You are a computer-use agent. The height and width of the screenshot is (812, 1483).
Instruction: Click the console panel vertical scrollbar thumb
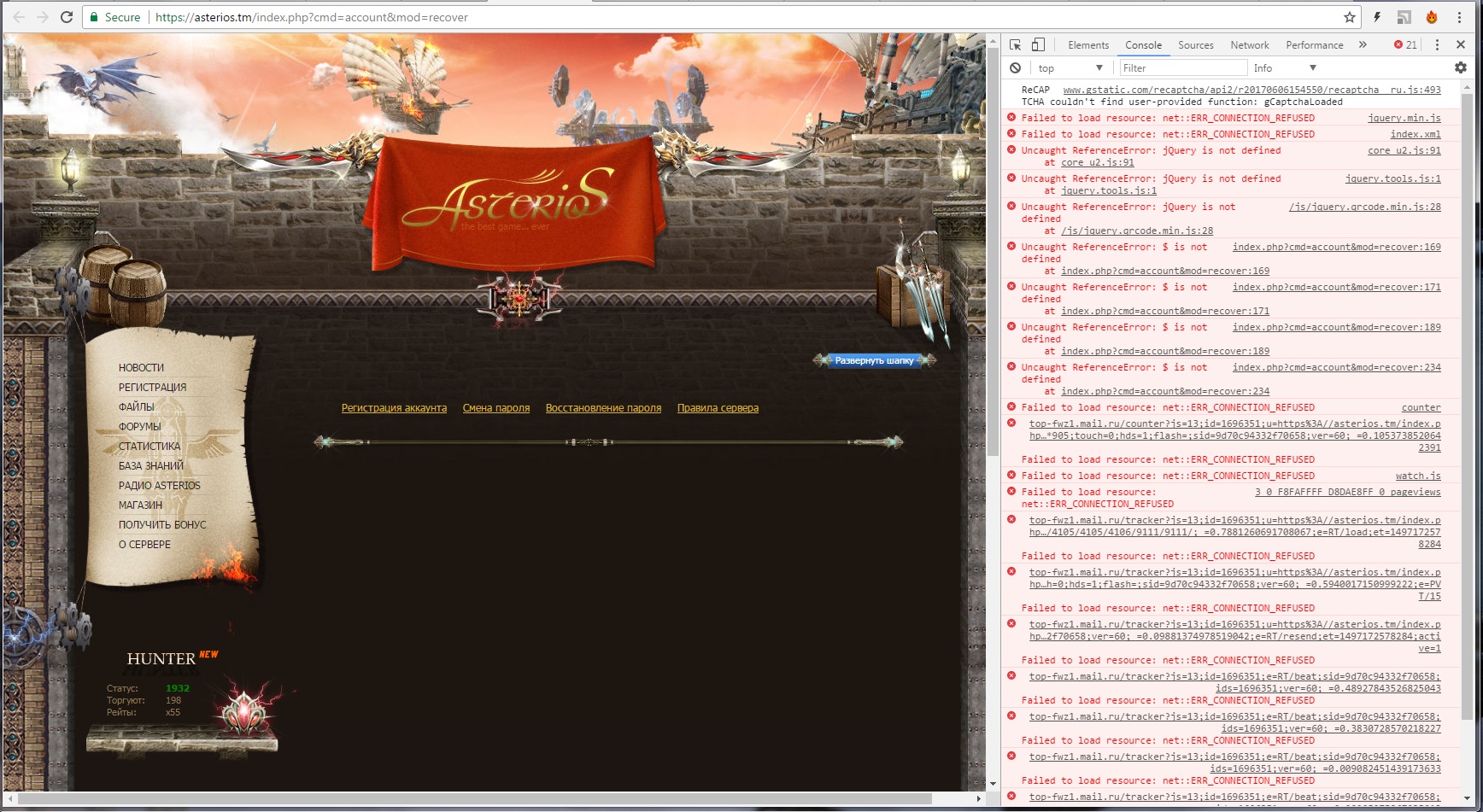pos(1468,406)
